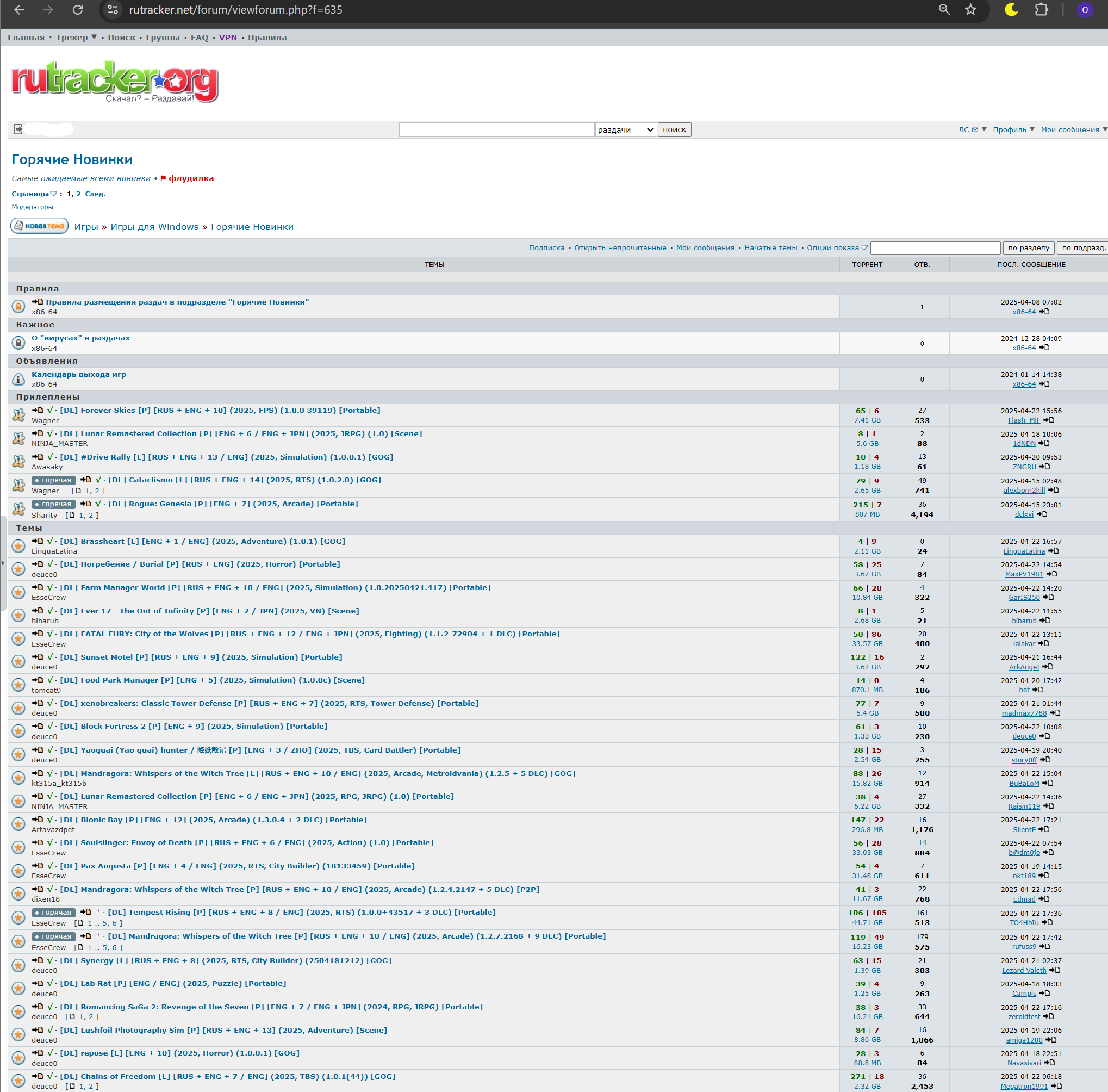Click the star icon of Brassheart row
This screenshot has width=1108, height=1092.
click(x=18, y=545)
